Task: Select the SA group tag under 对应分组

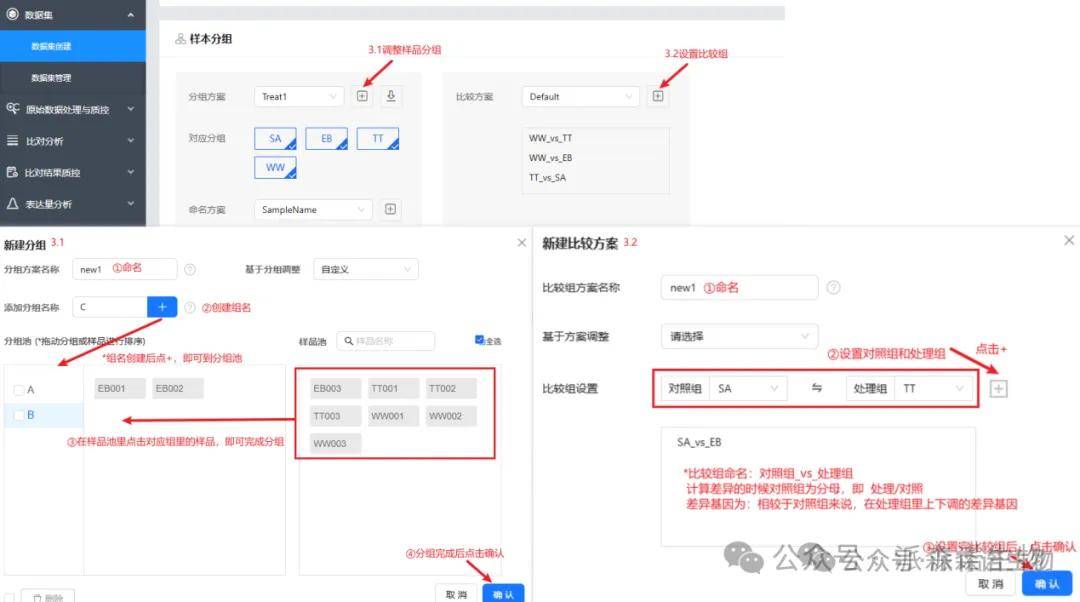Action: 275,139
